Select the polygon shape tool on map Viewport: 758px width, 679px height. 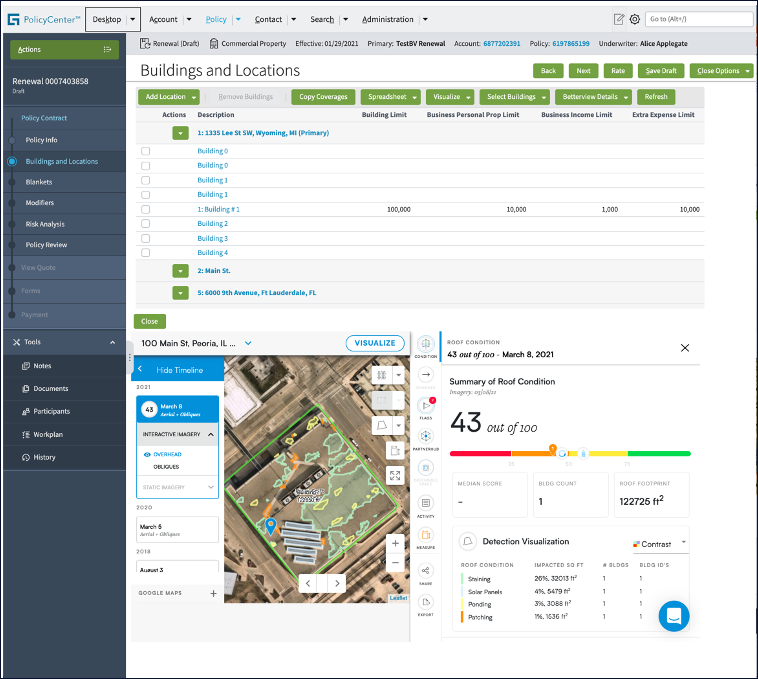point(381,425)
